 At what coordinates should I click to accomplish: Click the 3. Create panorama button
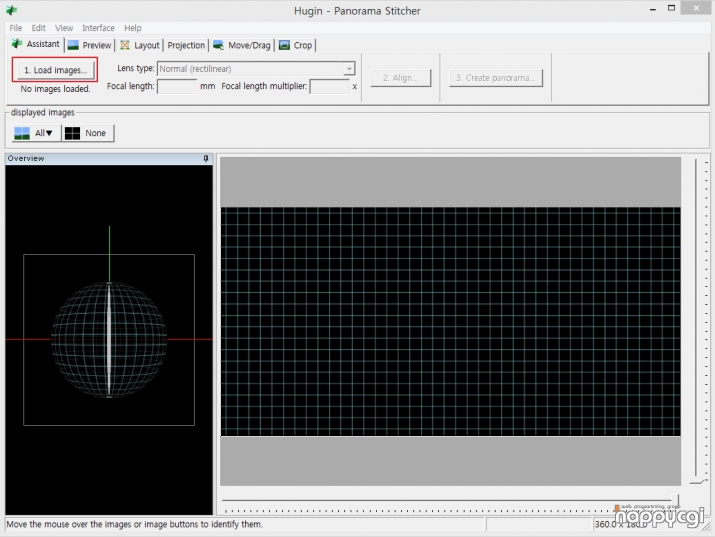coord(496,78)
